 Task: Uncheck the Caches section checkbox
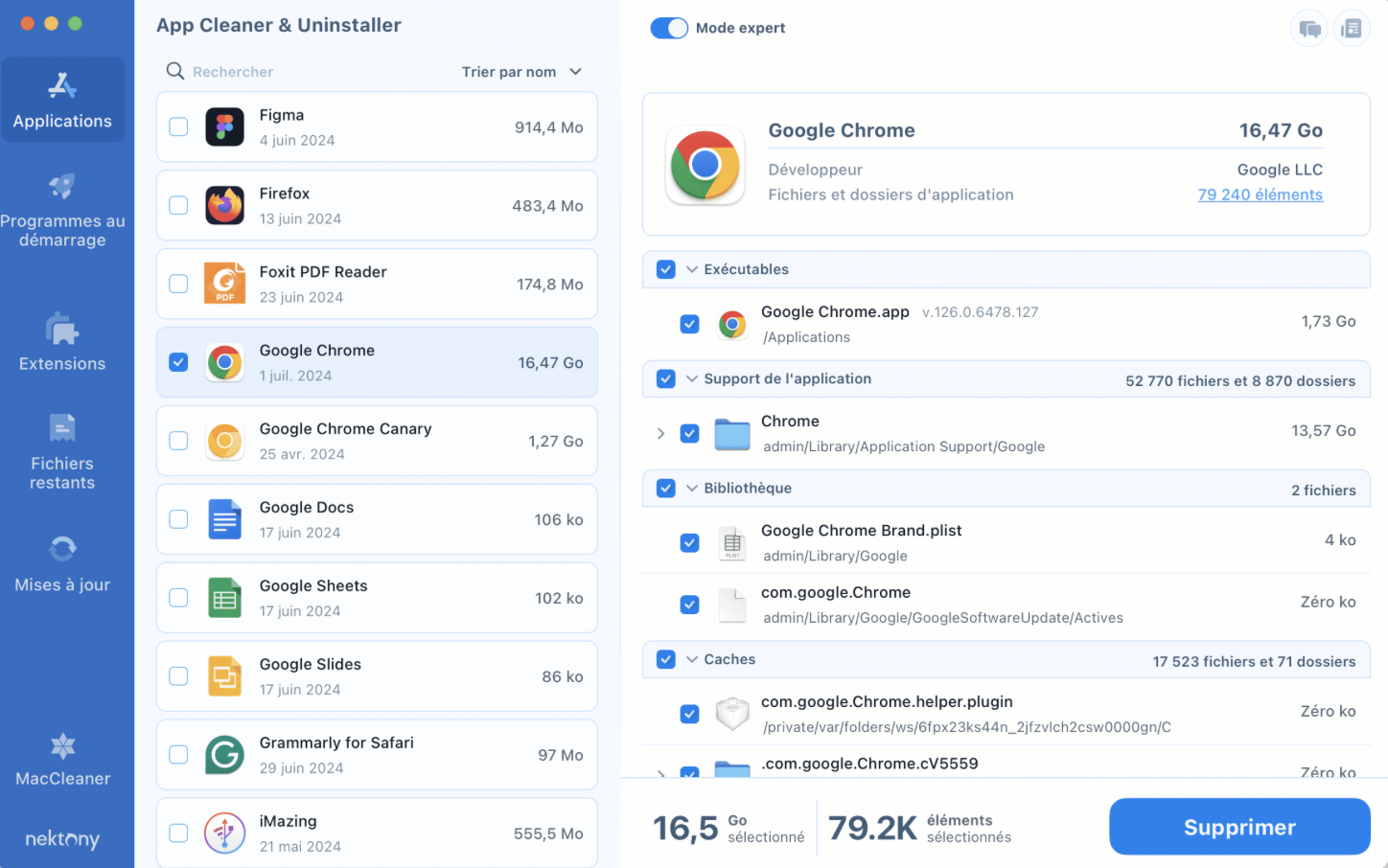[665, 659]
